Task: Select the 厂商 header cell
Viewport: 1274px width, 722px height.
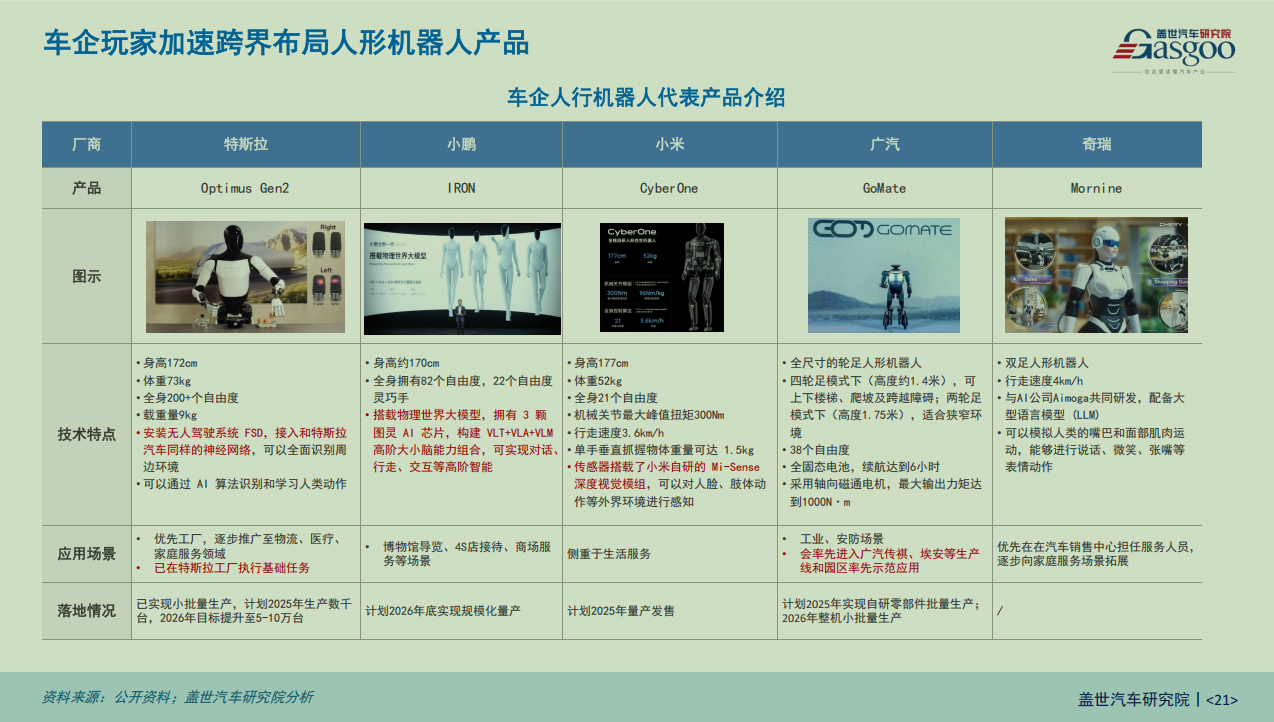Action: (87, 144)
